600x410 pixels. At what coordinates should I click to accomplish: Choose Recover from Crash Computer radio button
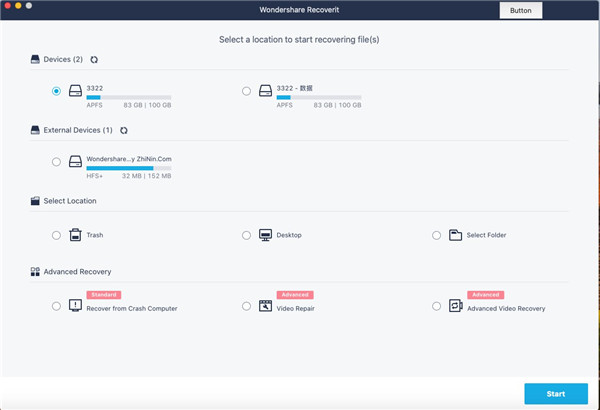[56, 306]
